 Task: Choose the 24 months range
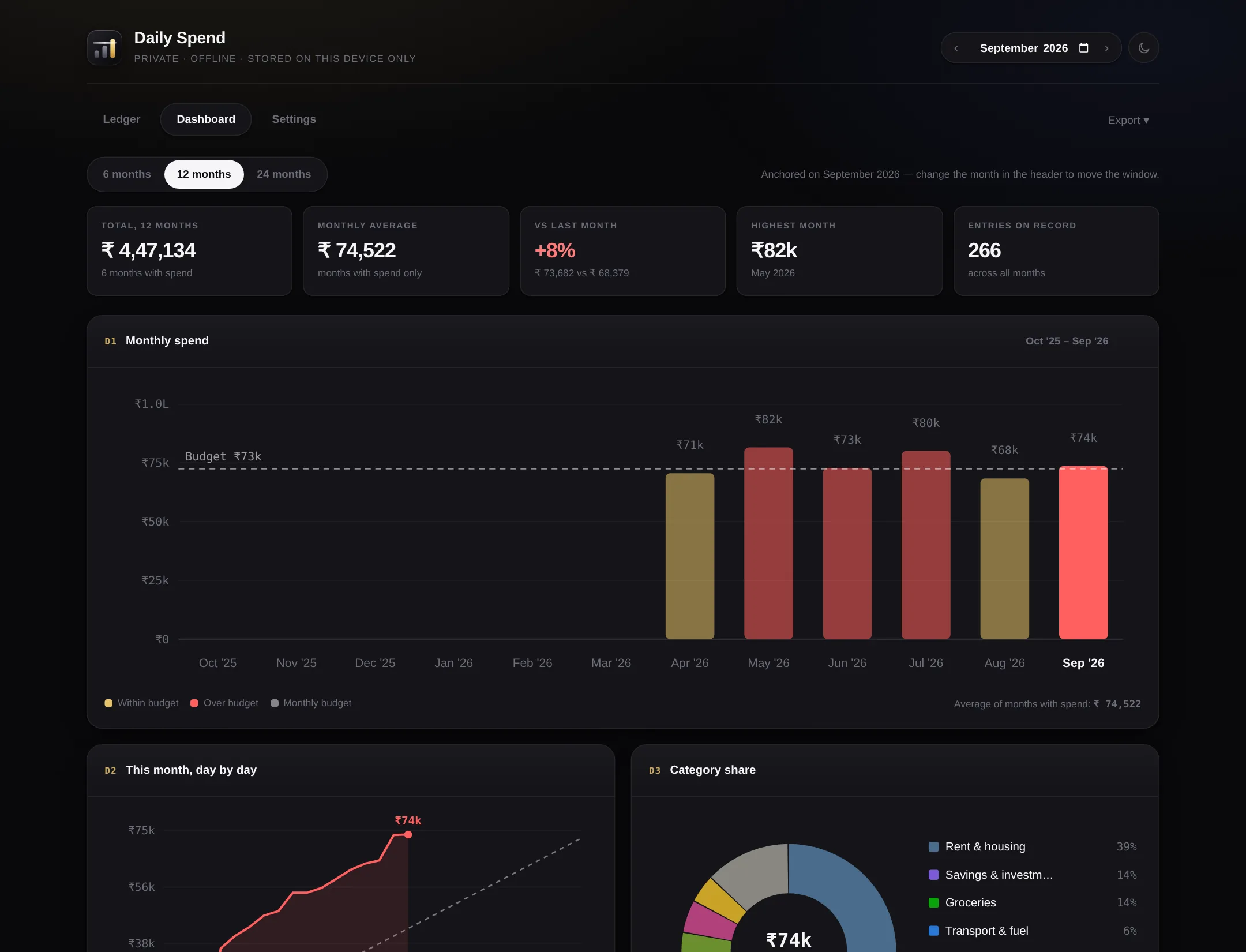(284, 174)
